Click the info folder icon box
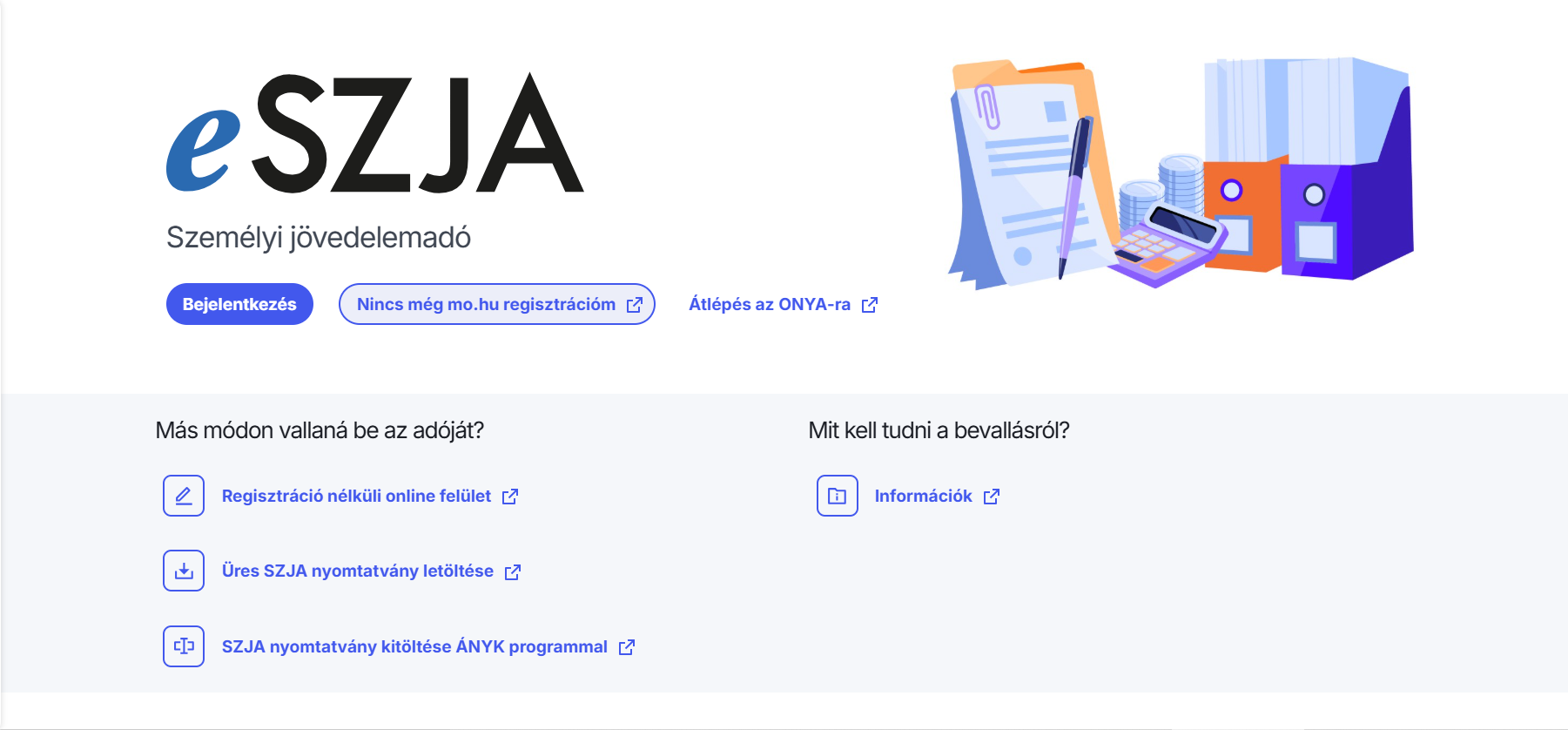1568x730 pixels. [x=838, y=496]
